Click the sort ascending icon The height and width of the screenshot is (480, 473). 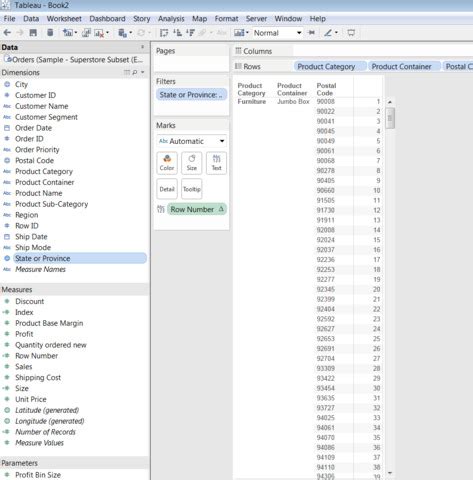(x=178, y=33)
